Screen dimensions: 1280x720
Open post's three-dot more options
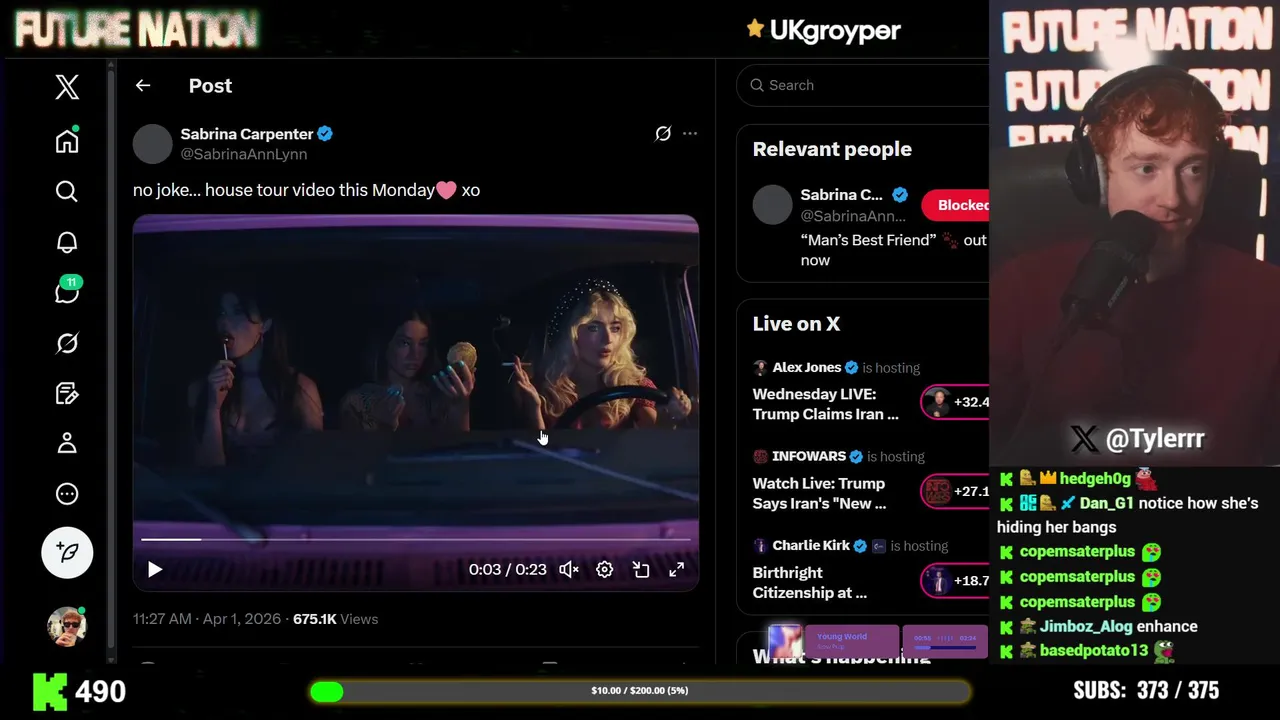[690, 133]
